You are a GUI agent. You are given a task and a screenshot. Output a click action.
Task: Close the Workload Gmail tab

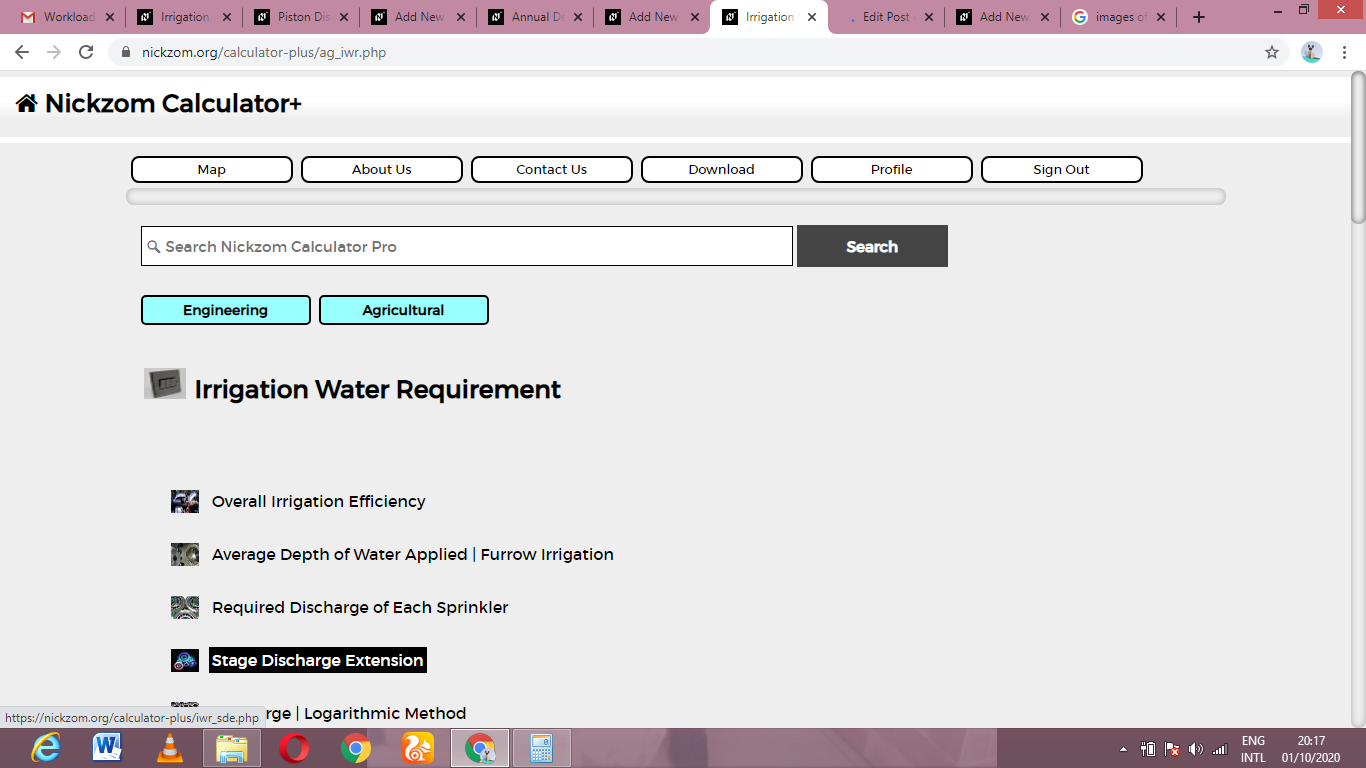point(109,17)
